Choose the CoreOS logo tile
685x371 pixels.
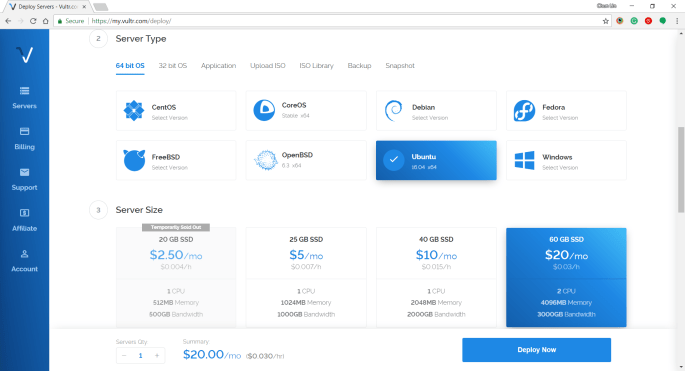pos(264,110)
